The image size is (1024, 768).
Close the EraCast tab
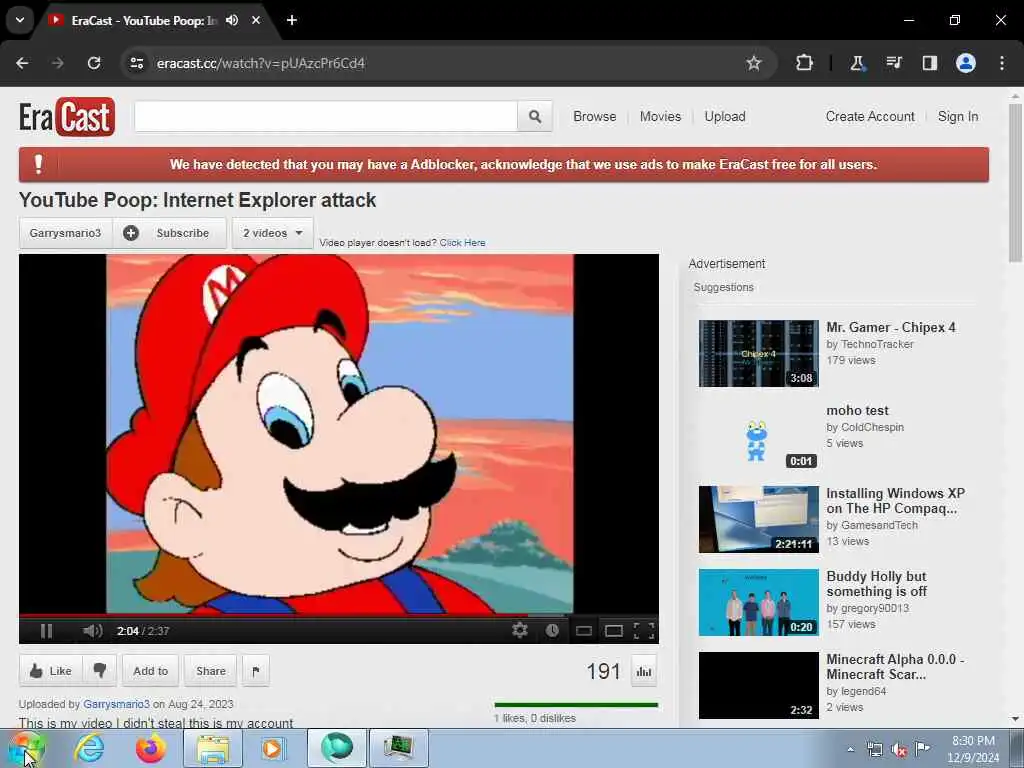[x=256, y=20]
